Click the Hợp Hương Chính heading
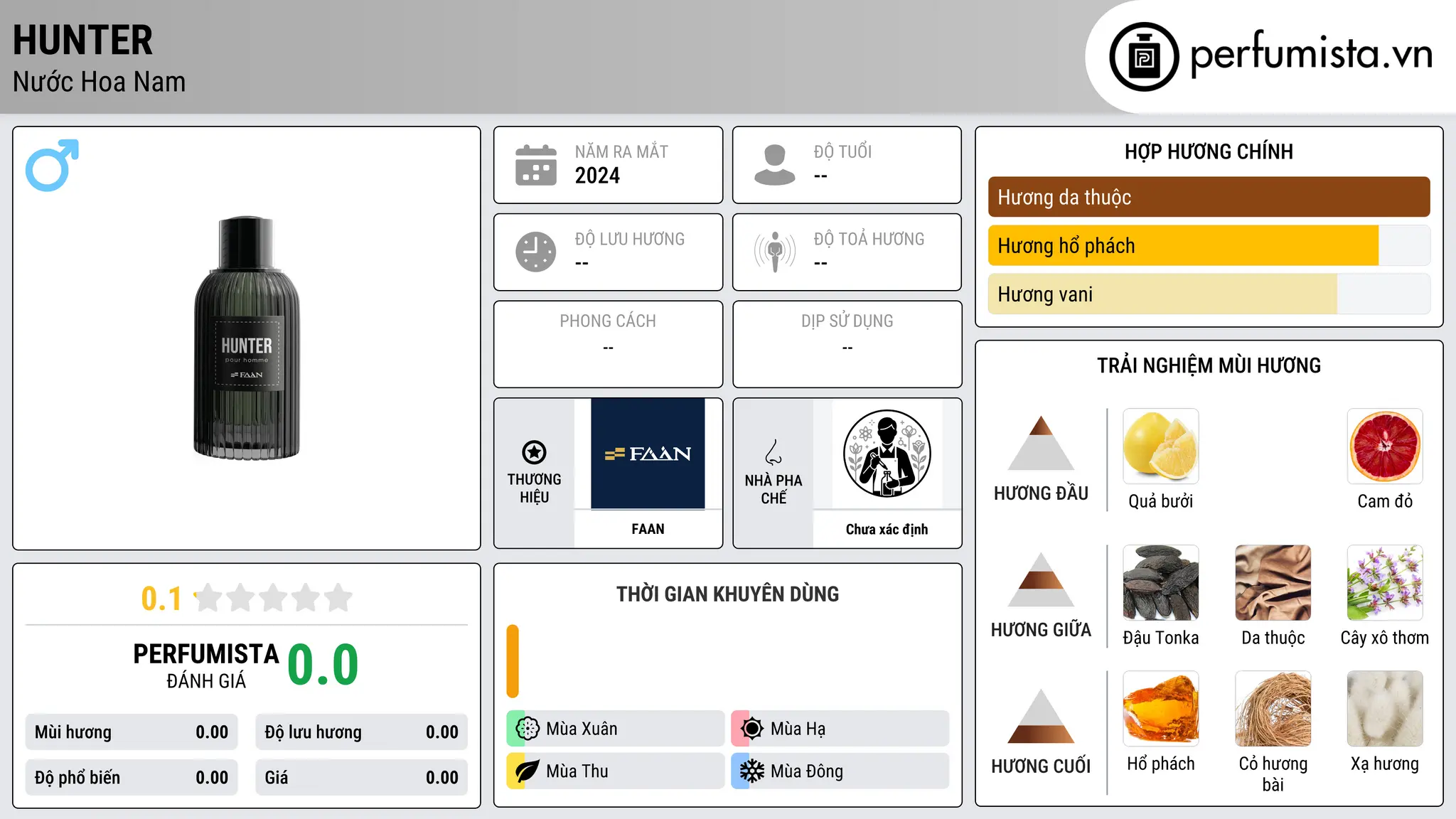 [x=1209, y=151]
